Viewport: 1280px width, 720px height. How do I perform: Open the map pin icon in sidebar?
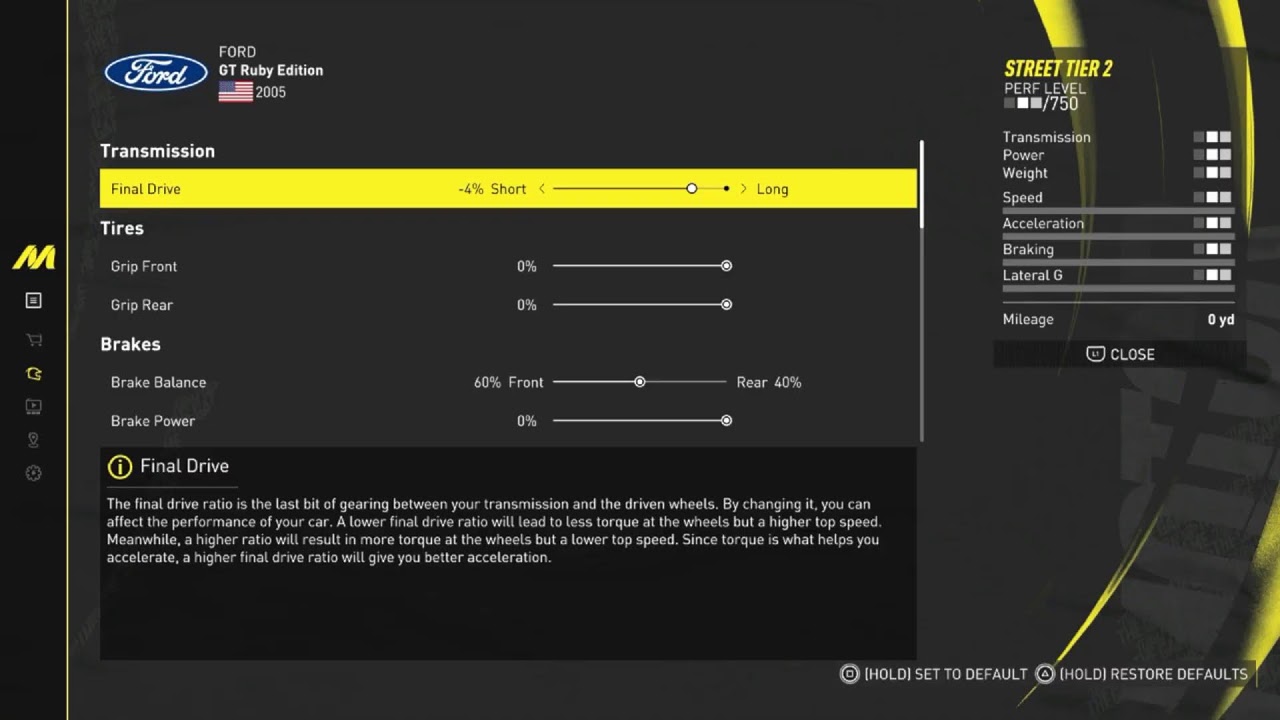33,440
